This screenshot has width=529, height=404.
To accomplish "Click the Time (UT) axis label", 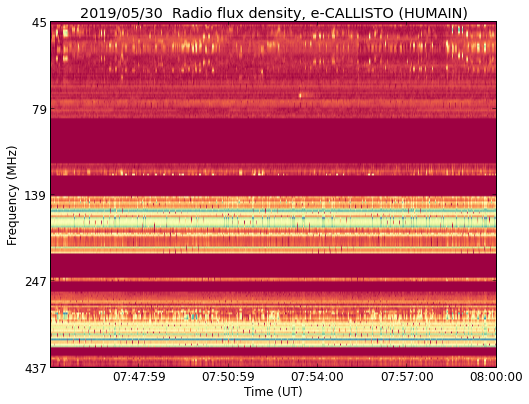I will tap(273, 392).
